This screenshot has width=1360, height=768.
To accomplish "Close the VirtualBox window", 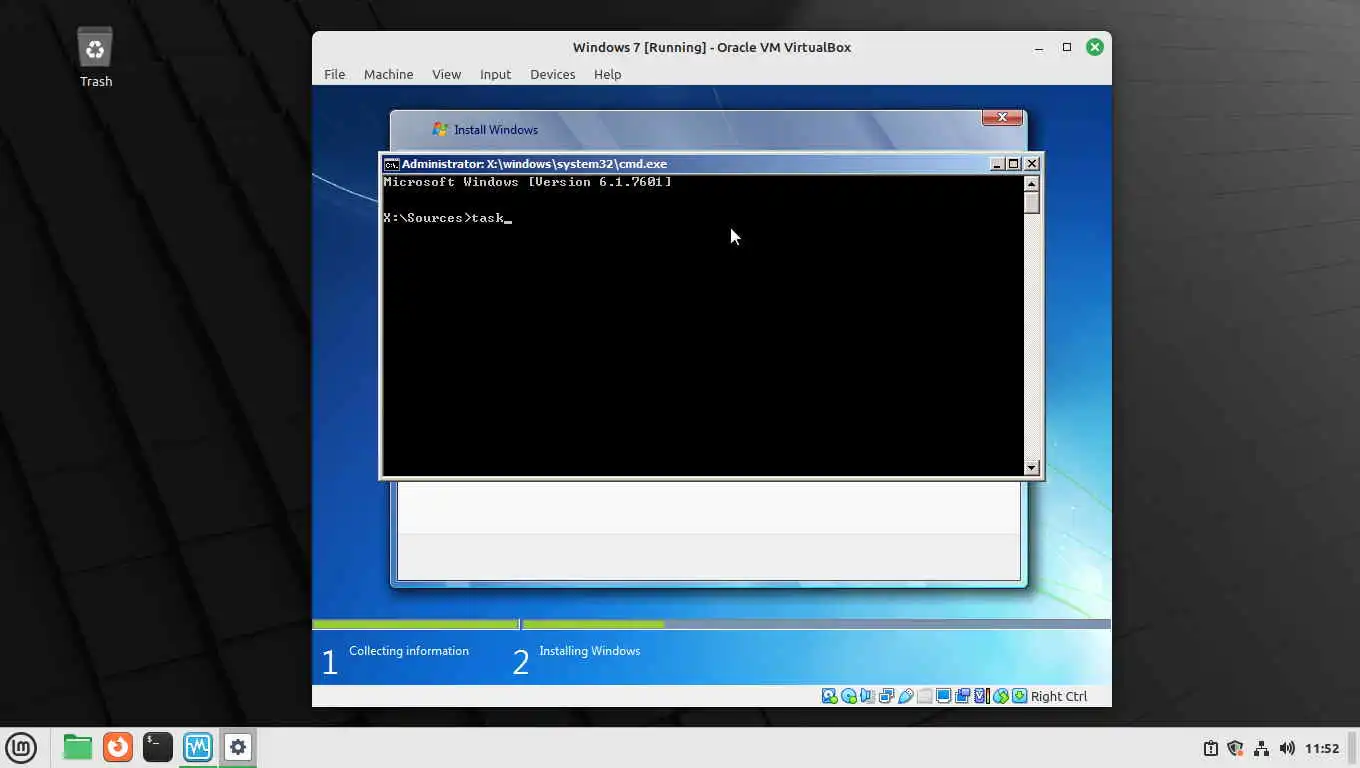I will (x=1095, y=47).
